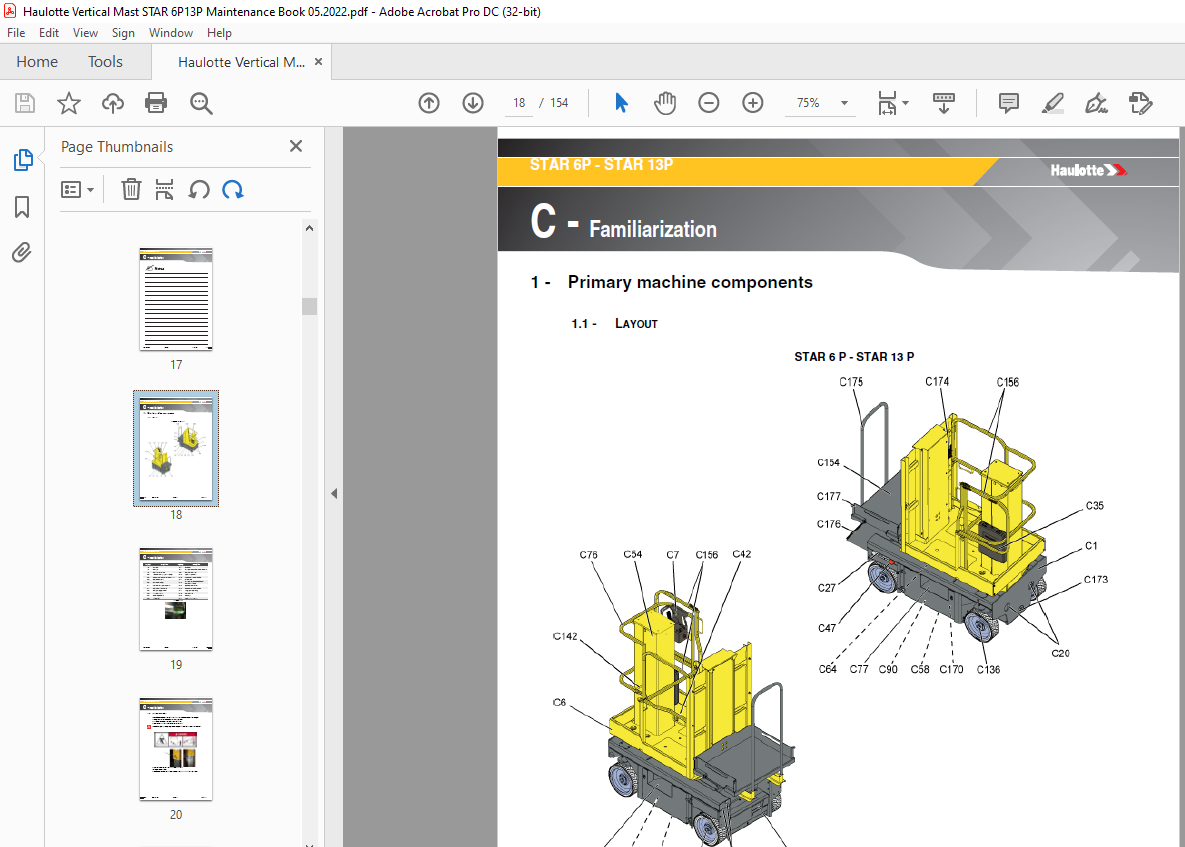This screenshot has height=847, width=1185.
Task: Close the Haulotte document tab
Action: [x=318, y=62]
